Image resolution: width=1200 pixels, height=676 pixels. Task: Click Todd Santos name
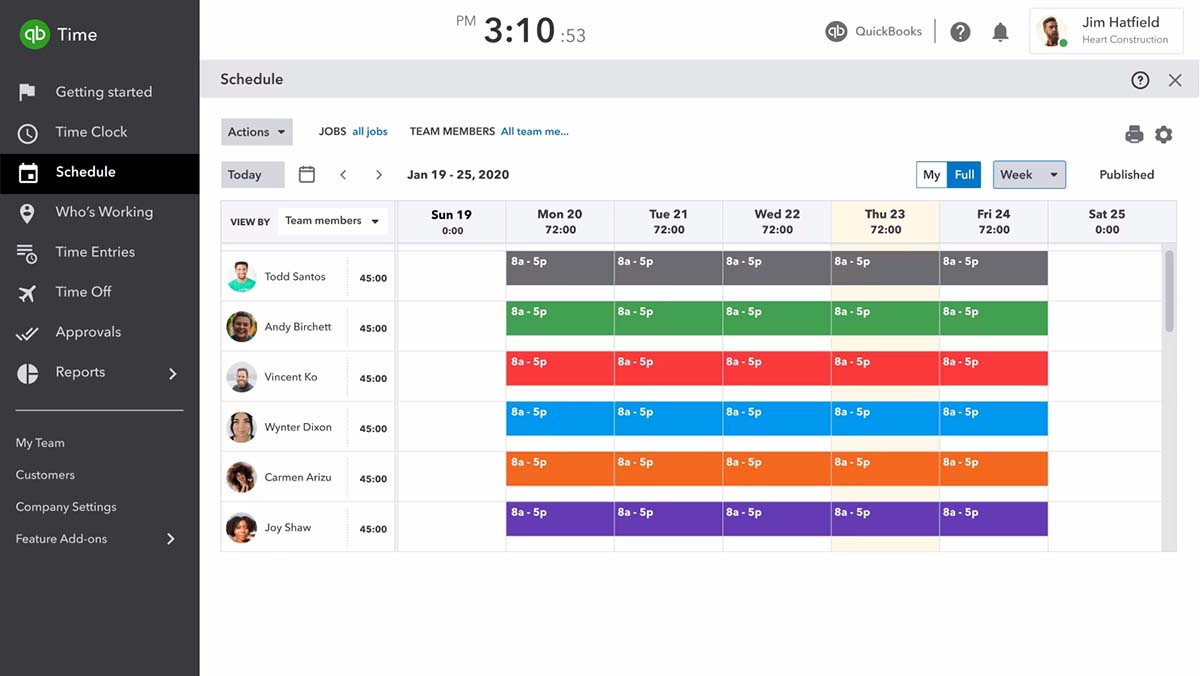point(295,277)
